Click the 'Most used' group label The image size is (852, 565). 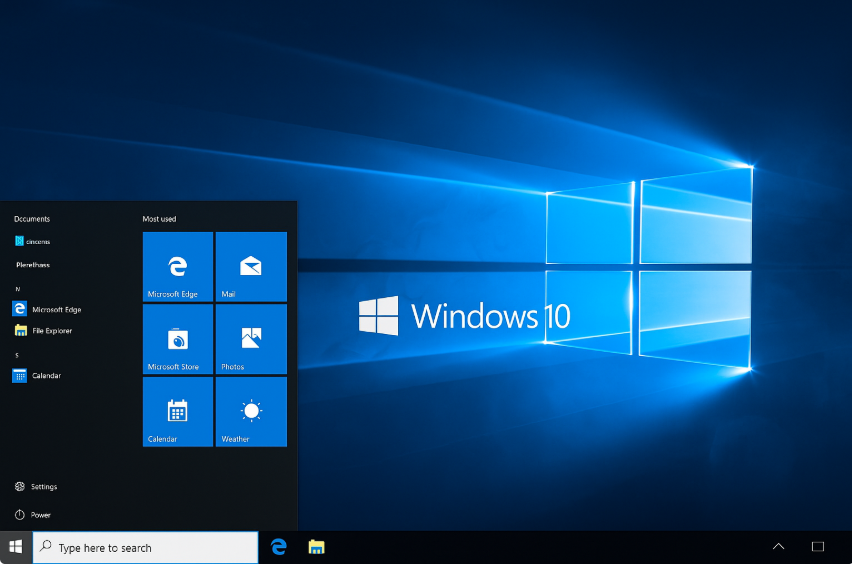click(x=159, y=219)
